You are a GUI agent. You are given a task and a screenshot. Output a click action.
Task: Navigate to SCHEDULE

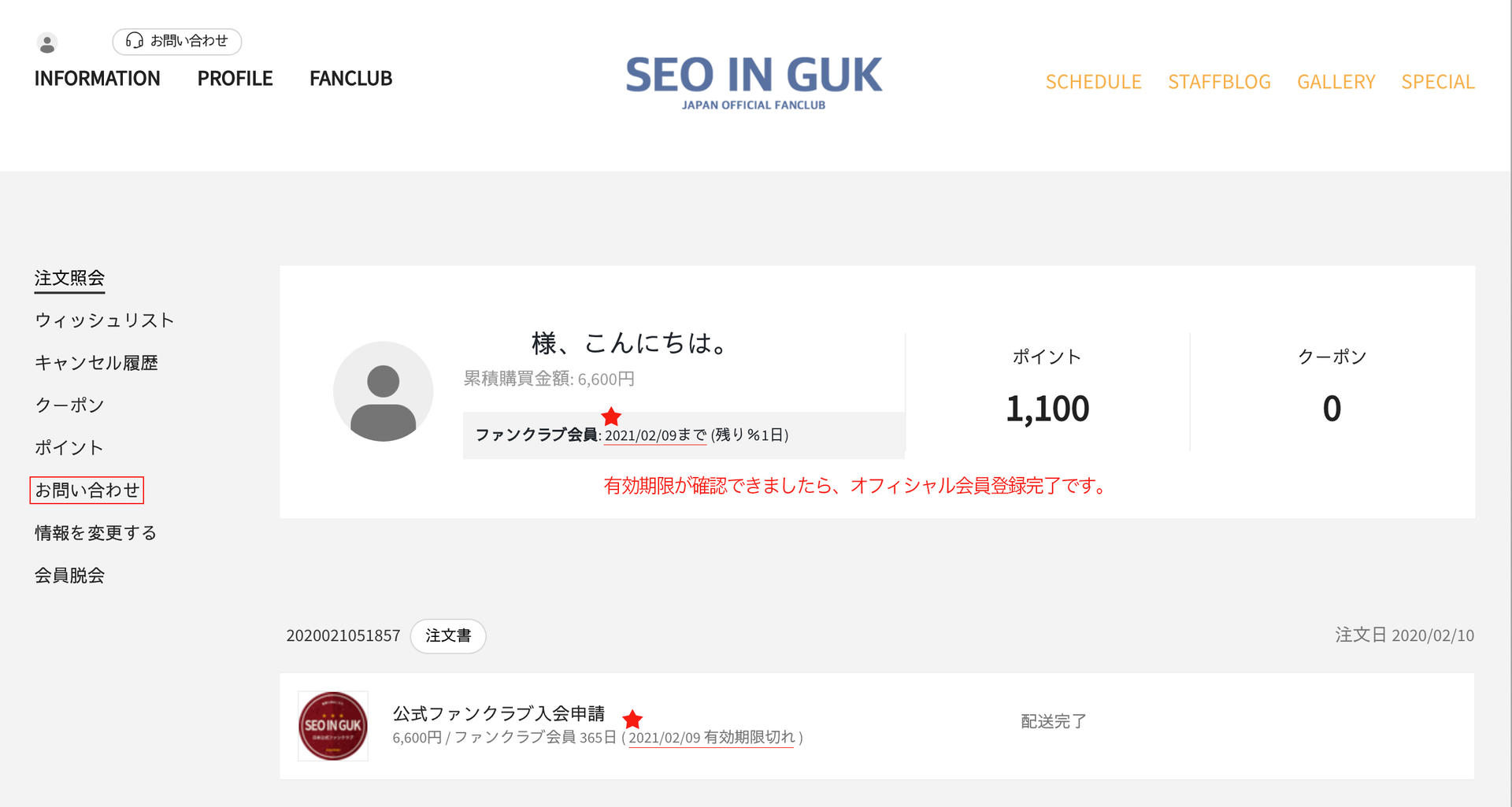click(x=1093, y=82)
